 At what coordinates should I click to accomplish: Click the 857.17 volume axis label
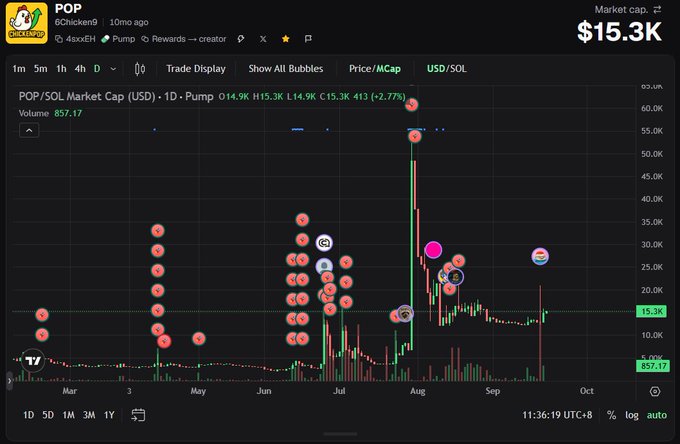coord(653,366)
